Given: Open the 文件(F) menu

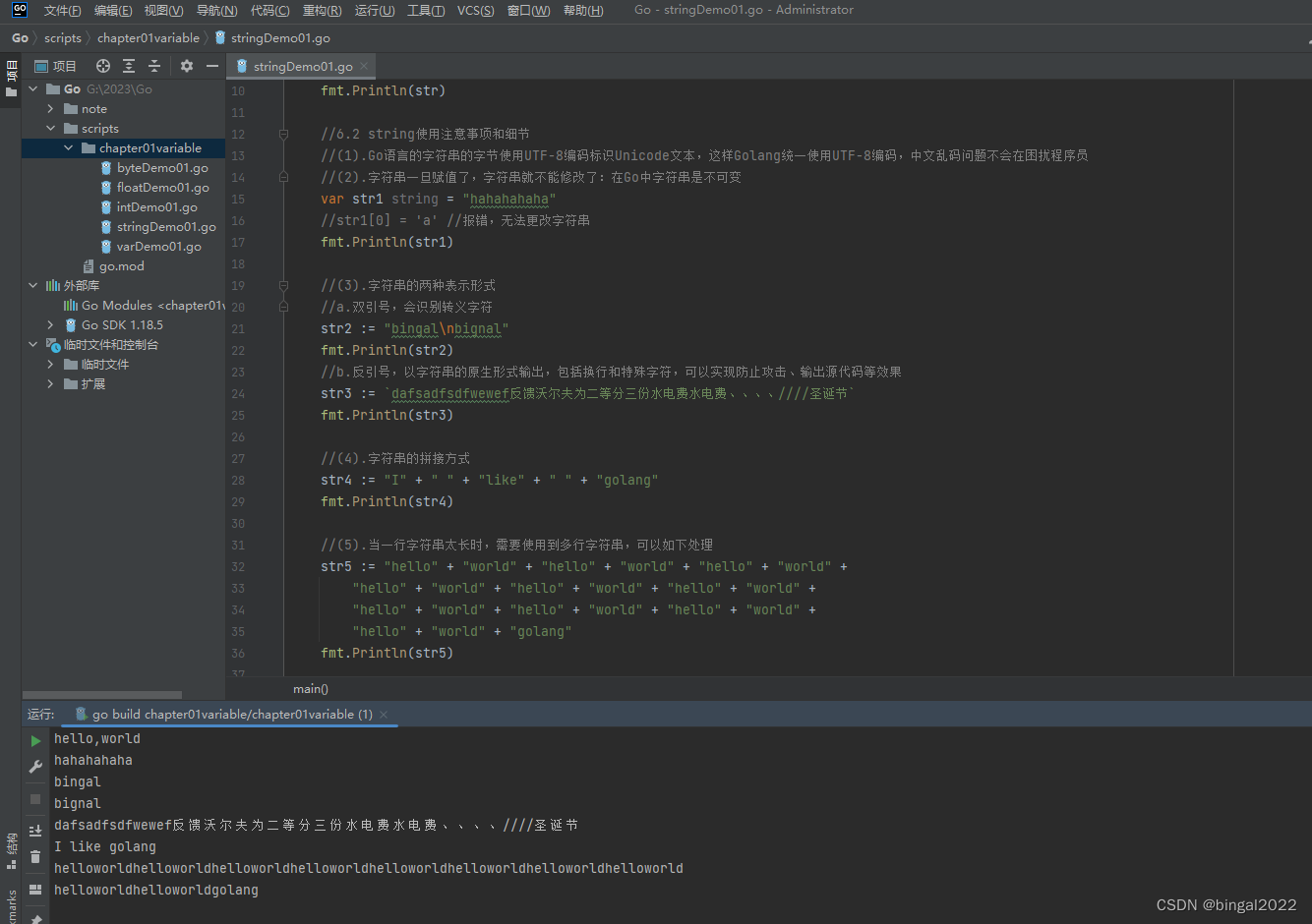Looking at the screenshot, I should (x=63, y=10).
